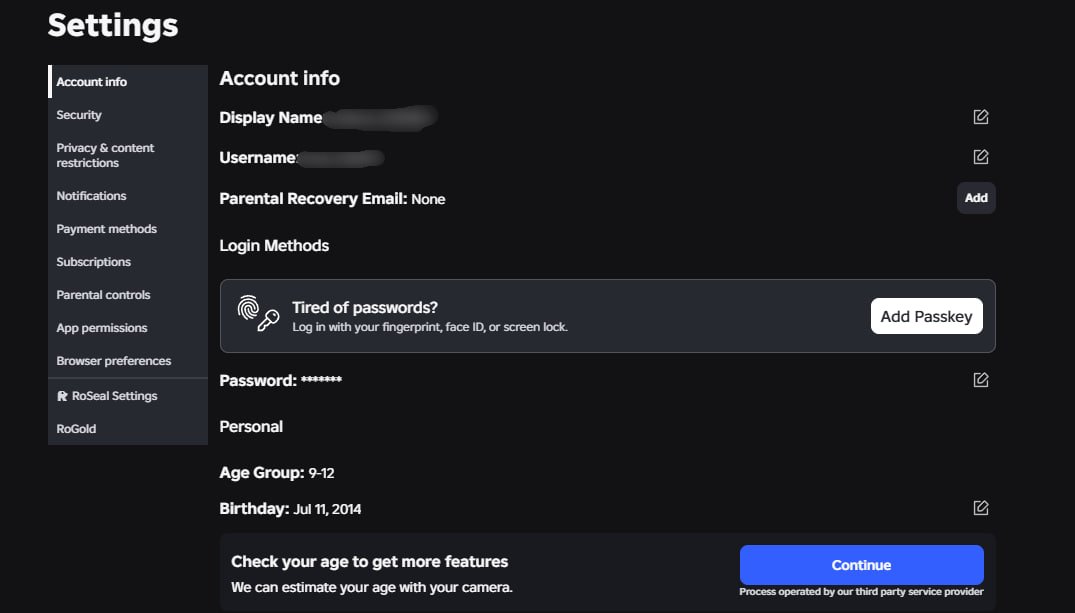Add a Parental Recovery Email
1075x613 pixels.
tap(976, 198)
